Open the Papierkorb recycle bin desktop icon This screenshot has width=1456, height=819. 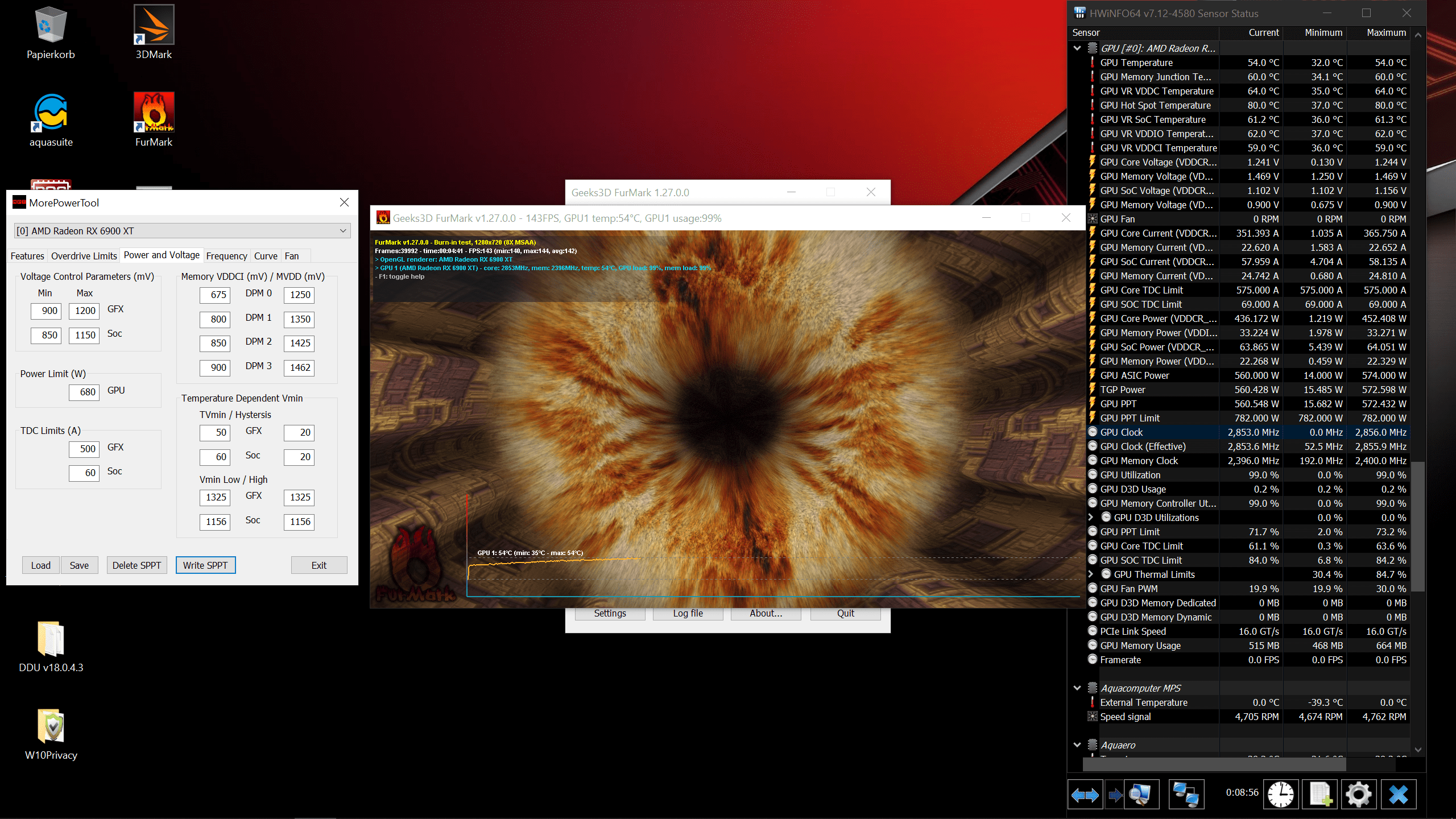(x=51, y=32)
